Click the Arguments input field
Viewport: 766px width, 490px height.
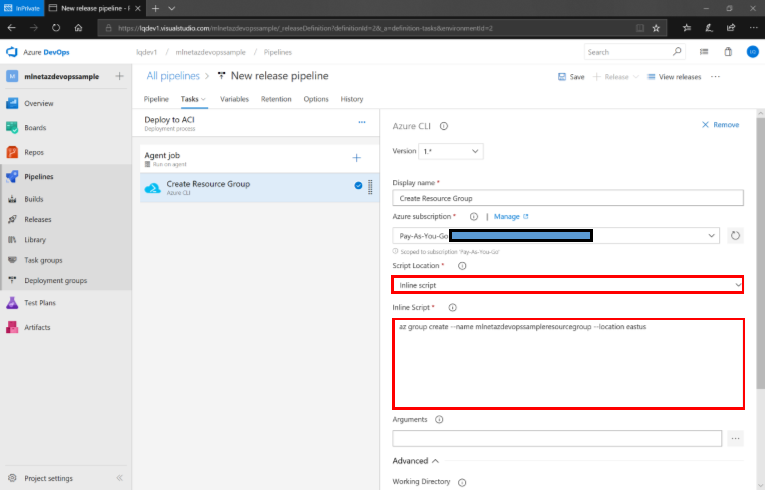[556, 438]
